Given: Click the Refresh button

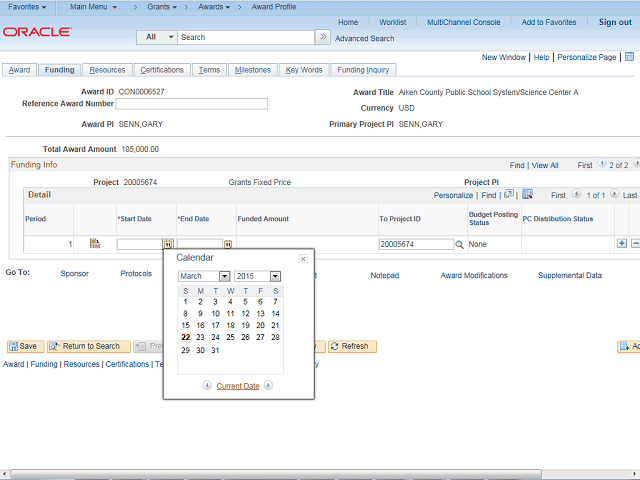Looking at the screenshot, I should click(x=352, y=346).
